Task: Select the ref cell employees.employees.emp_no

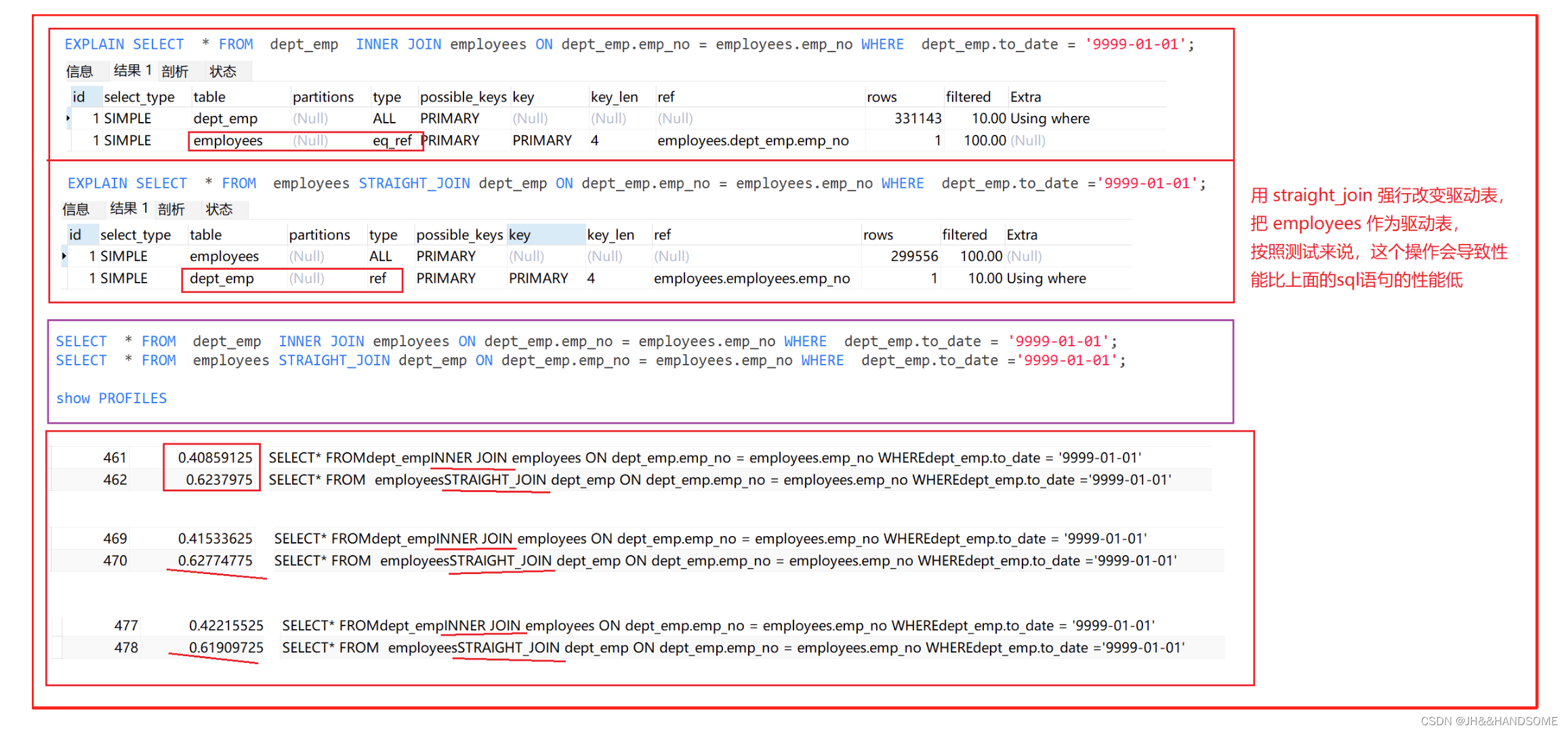Action: click(751, 279)
